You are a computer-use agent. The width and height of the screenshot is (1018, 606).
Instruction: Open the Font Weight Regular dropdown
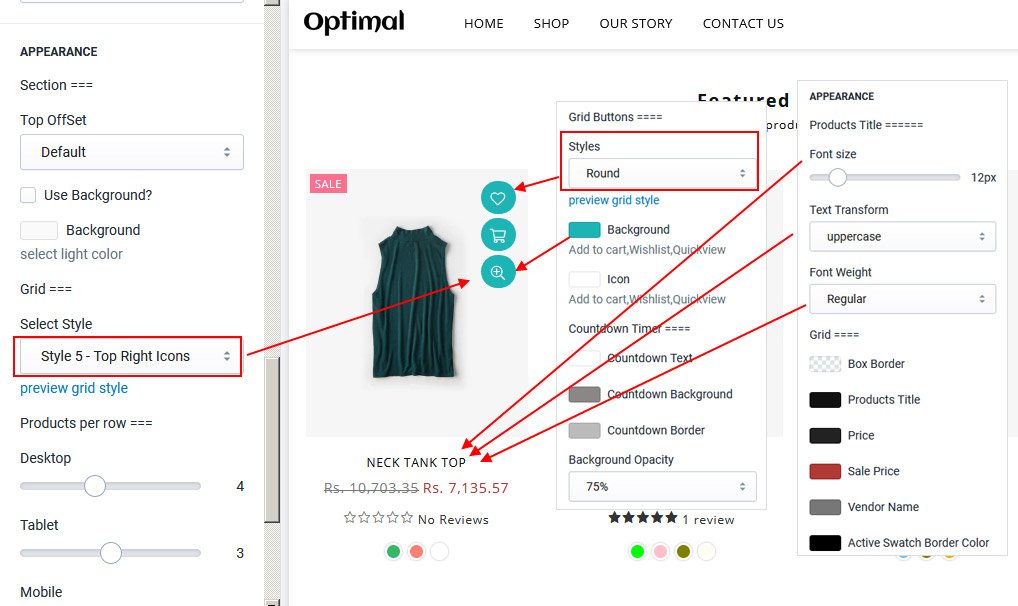click(902, 299)
